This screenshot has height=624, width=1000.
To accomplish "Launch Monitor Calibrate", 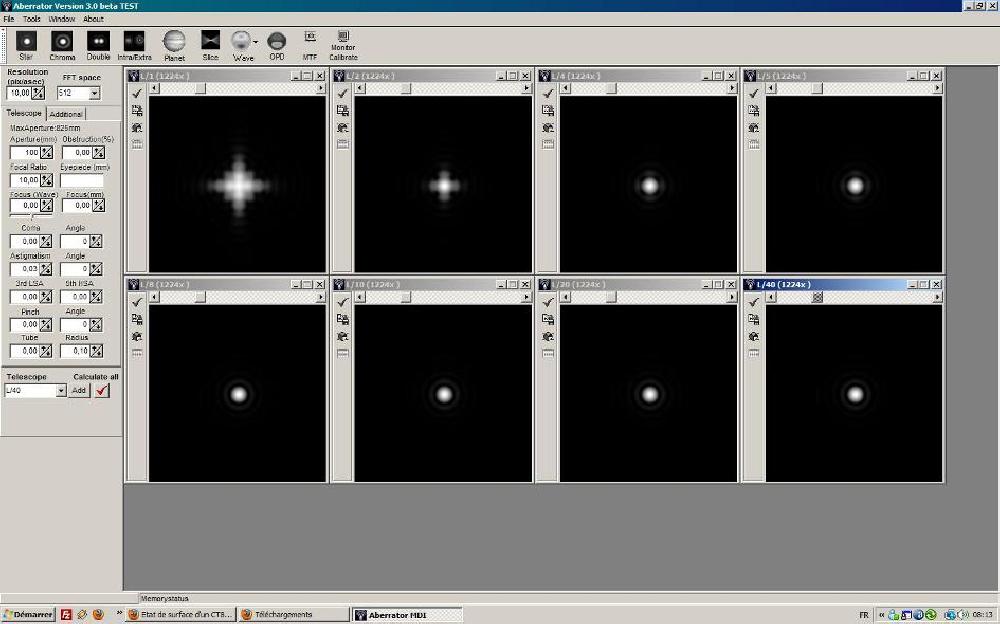I will click(343, 45).
